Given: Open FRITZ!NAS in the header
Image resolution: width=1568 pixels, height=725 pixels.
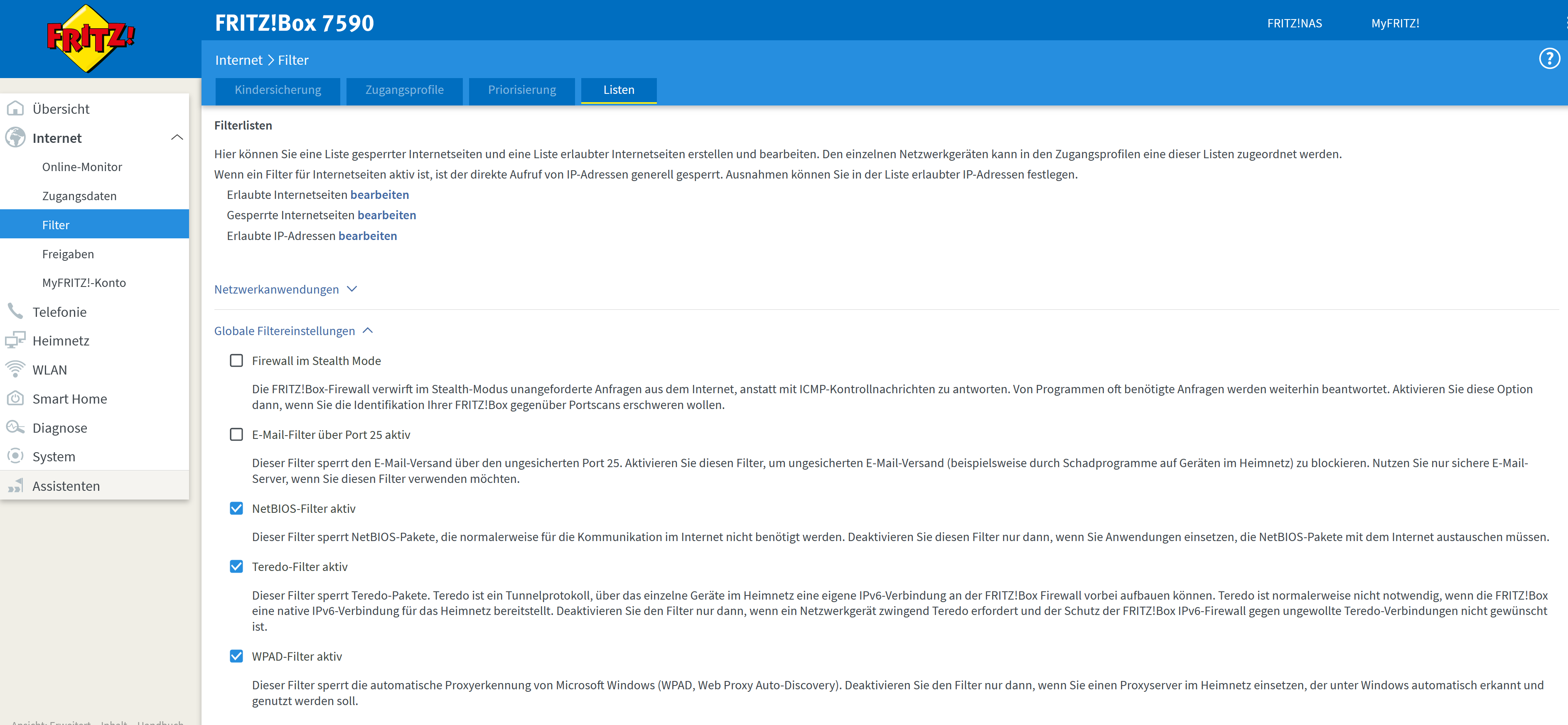Looking at the screenshot, I should click(1294, 23).
